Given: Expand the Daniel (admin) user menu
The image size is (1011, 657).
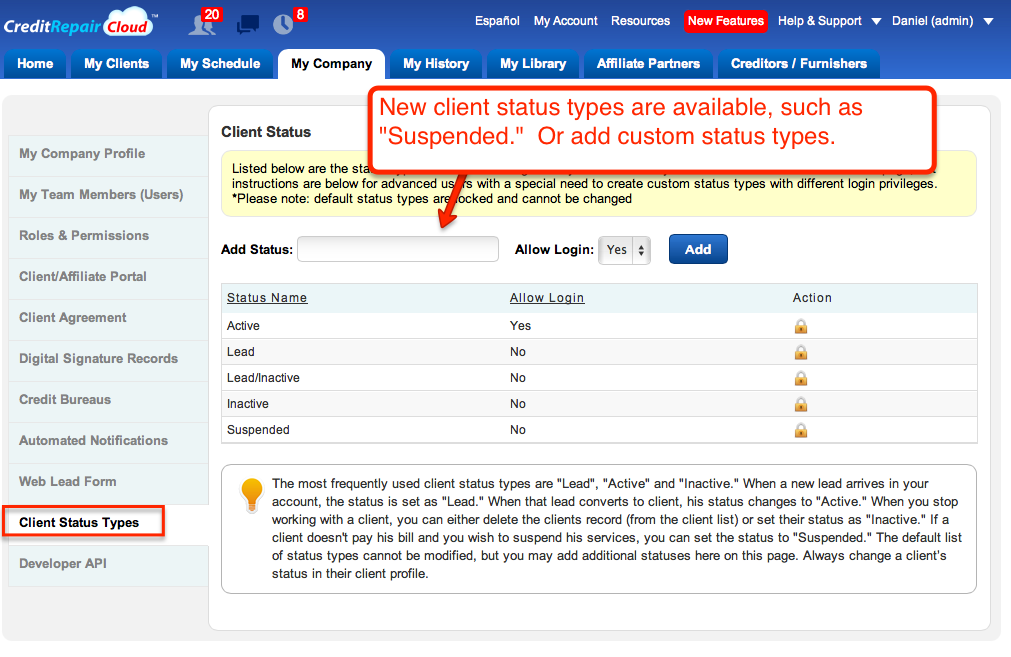Looking at the screenshot, I should coord(942,21).
